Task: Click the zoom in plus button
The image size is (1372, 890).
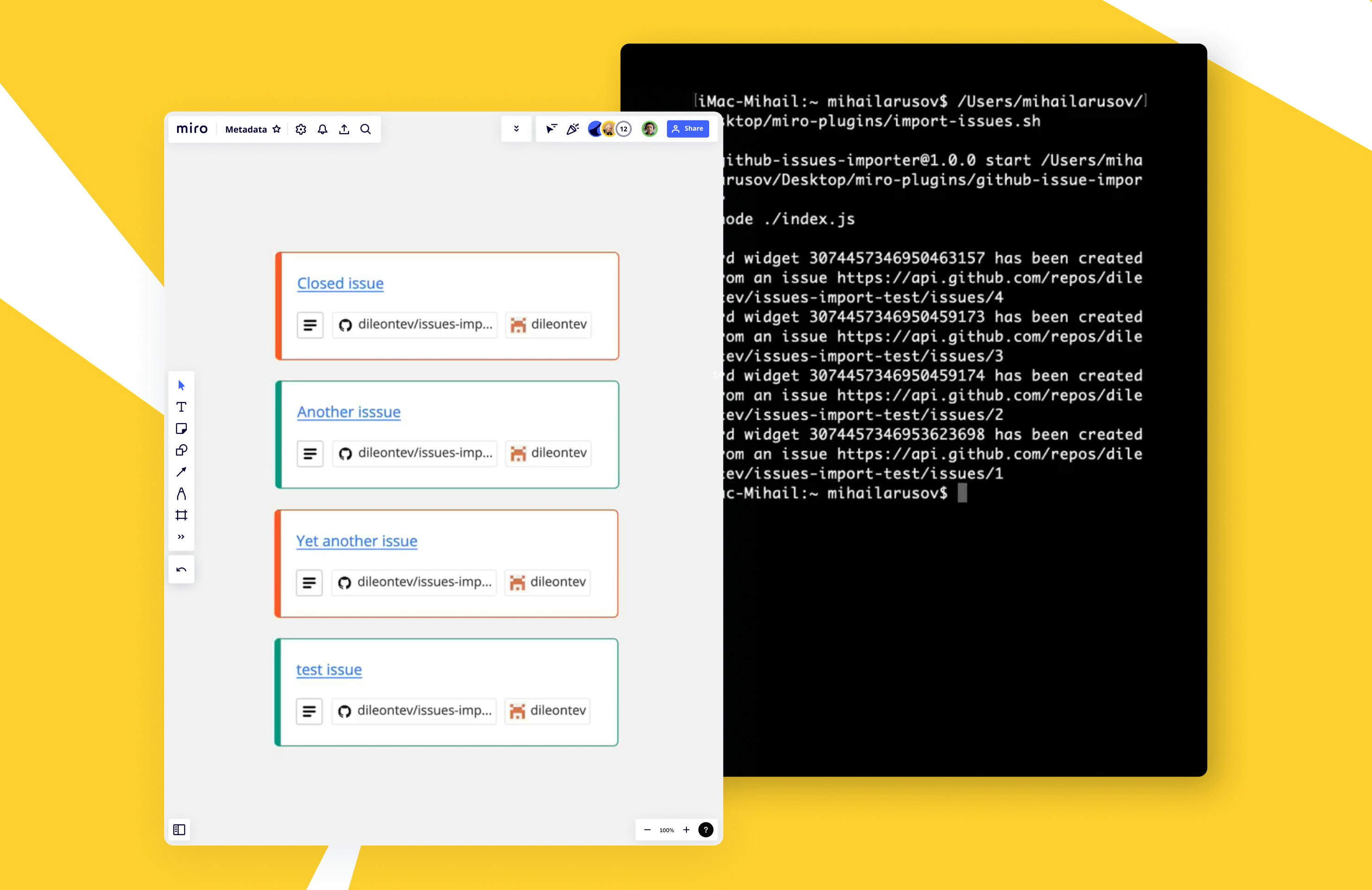Action: 686,830
